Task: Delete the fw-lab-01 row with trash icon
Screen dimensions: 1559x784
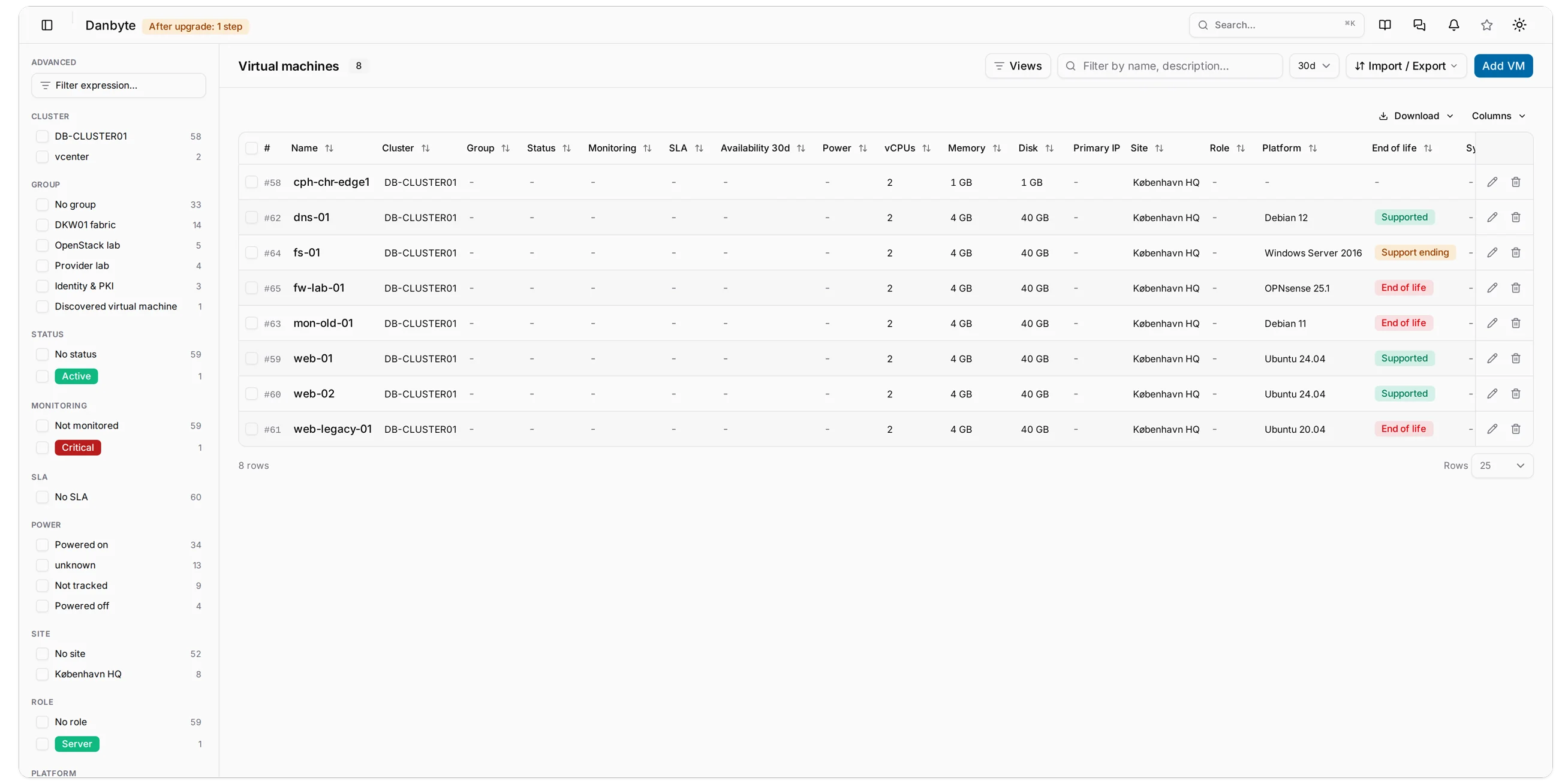Action: point(1515,288)
